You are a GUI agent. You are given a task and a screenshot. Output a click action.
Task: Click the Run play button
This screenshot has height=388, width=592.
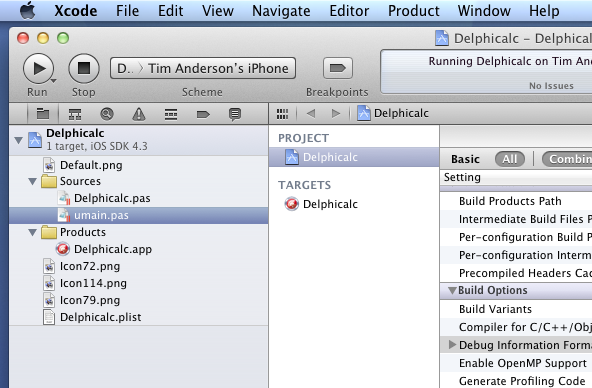click(x=38, y=69)
